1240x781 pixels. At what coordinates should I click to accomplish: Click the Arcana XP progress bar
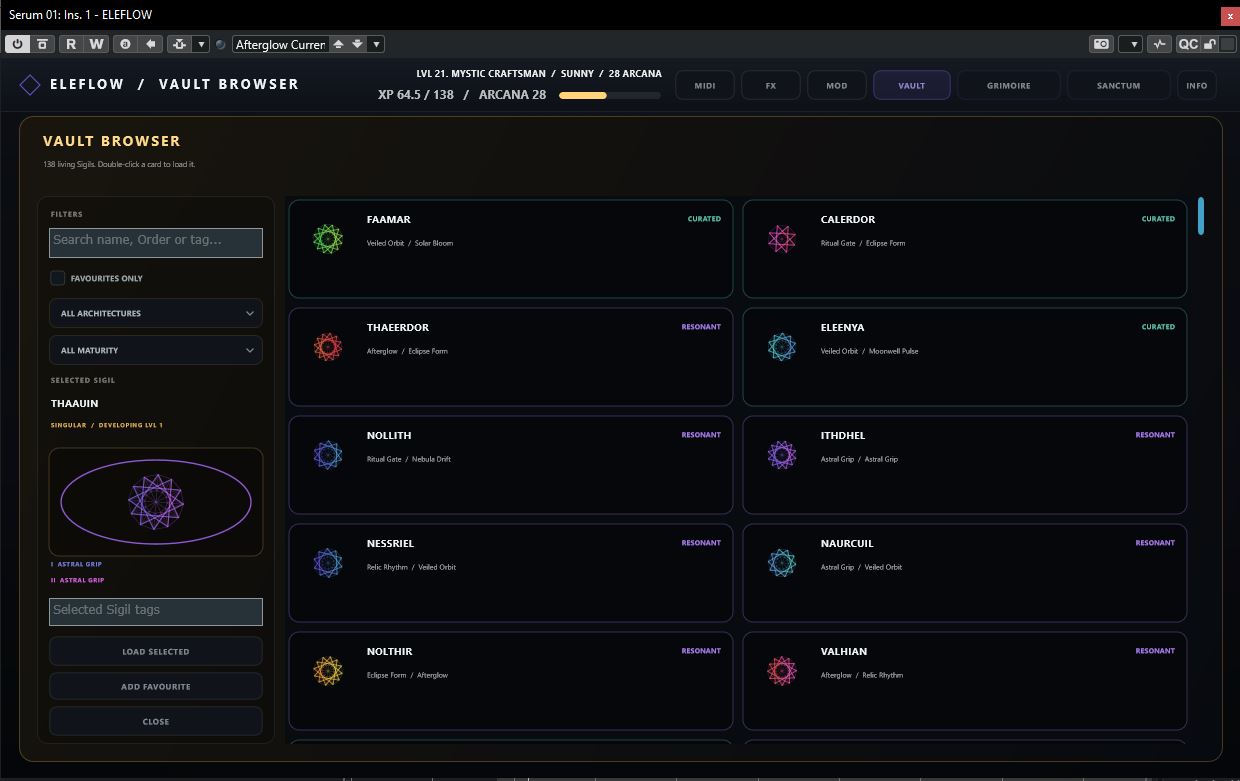tap(610, 96)
